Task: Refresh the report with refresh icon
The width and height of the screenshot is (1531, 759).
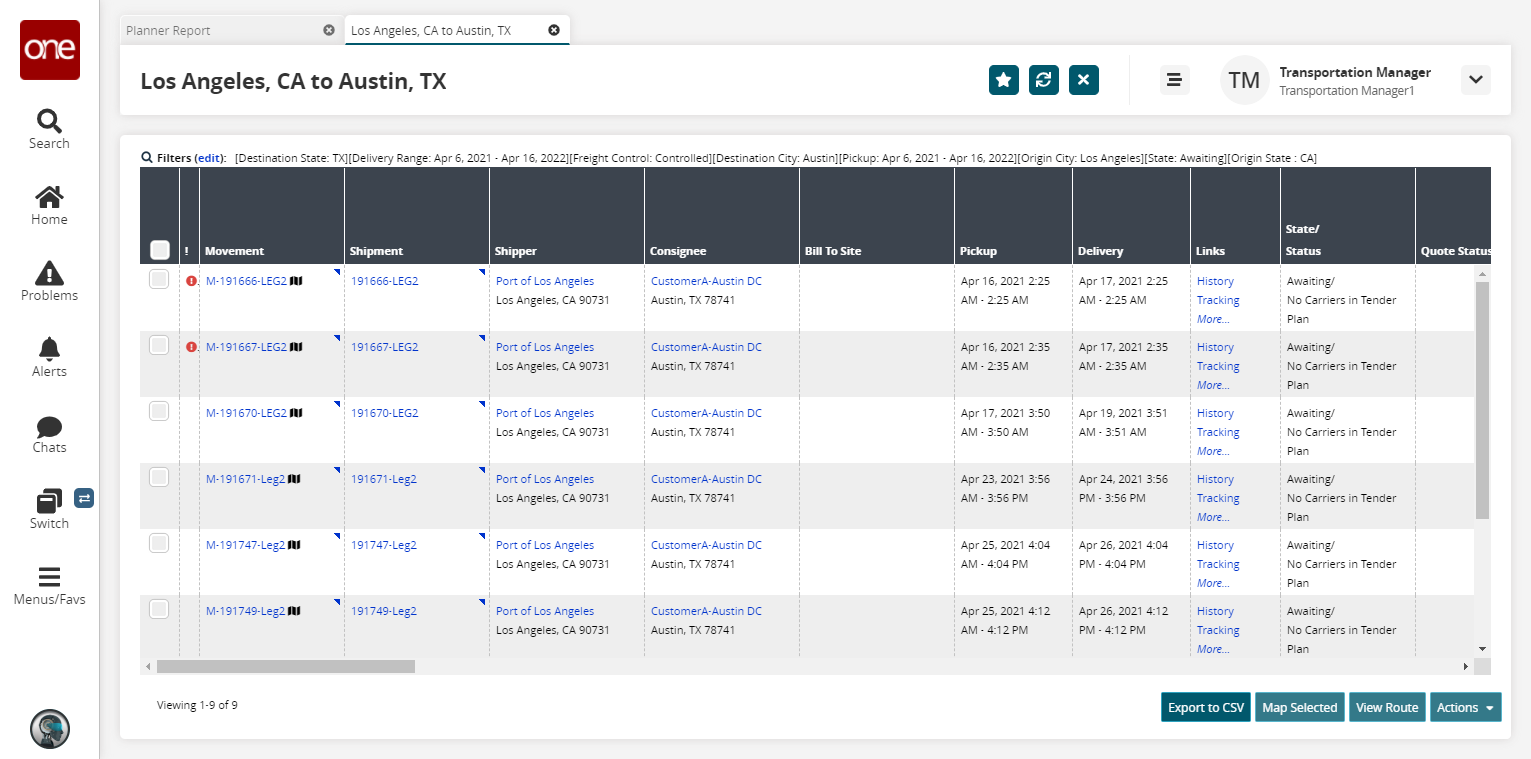Action: pyautogui.click(x=1043, y=80)
